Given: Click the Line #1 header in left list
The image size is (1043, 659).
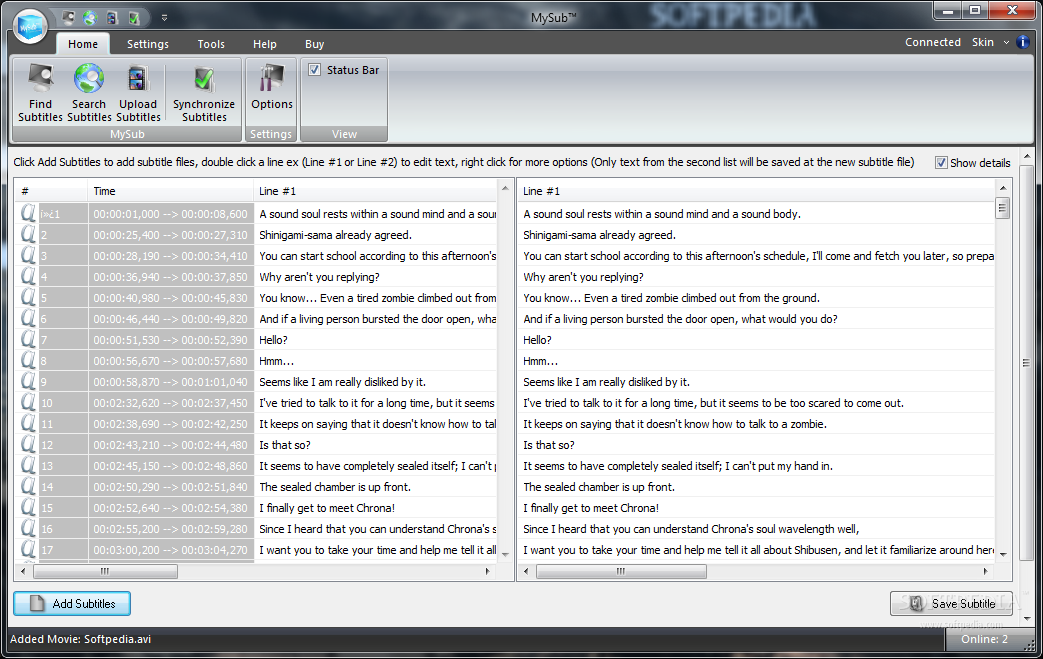Looking at the screenshot, I should click(x=375, y=191).
